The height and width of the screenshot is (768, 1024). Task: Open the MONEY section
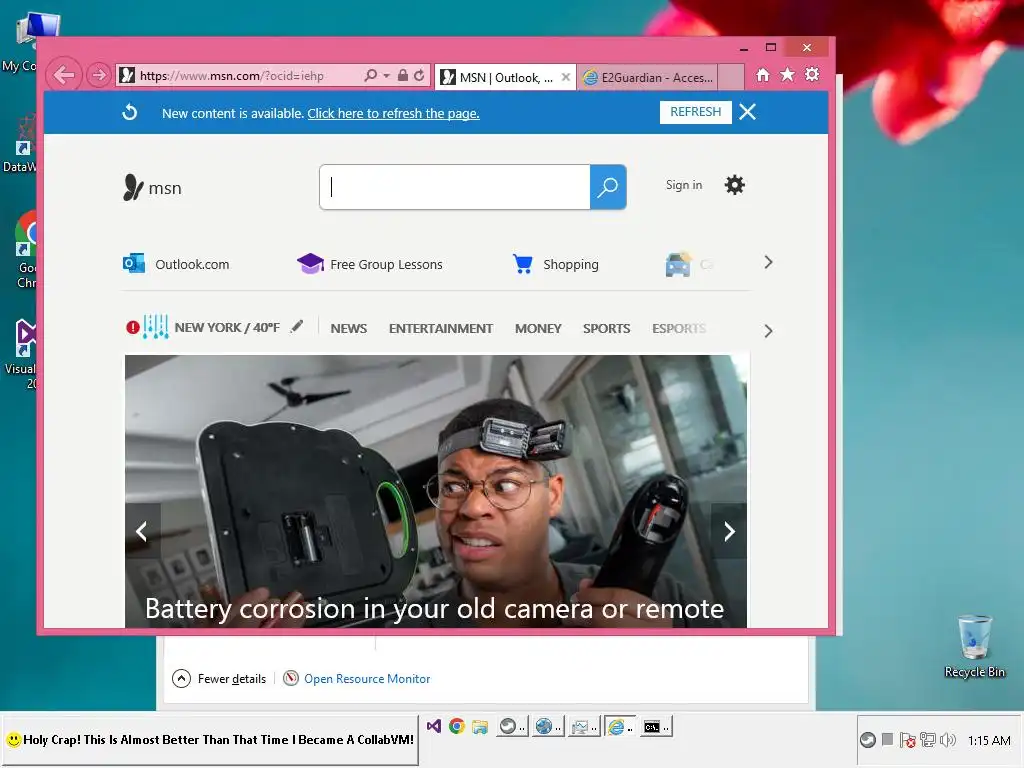tap(538, 328)
